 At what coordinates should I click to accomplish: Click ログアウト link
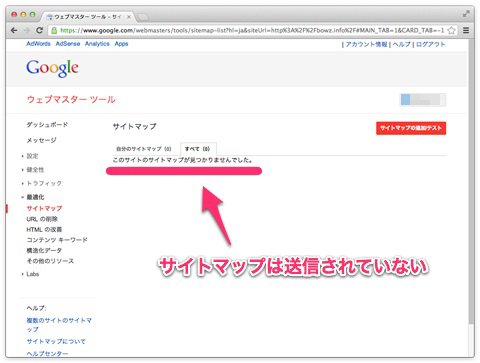click(430, 44)
